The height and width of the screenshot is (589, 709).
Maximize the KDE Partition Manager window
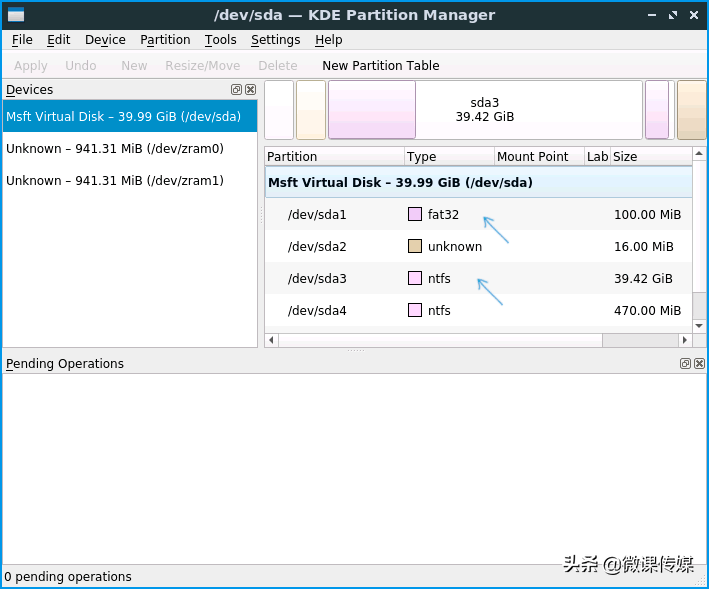673,15
